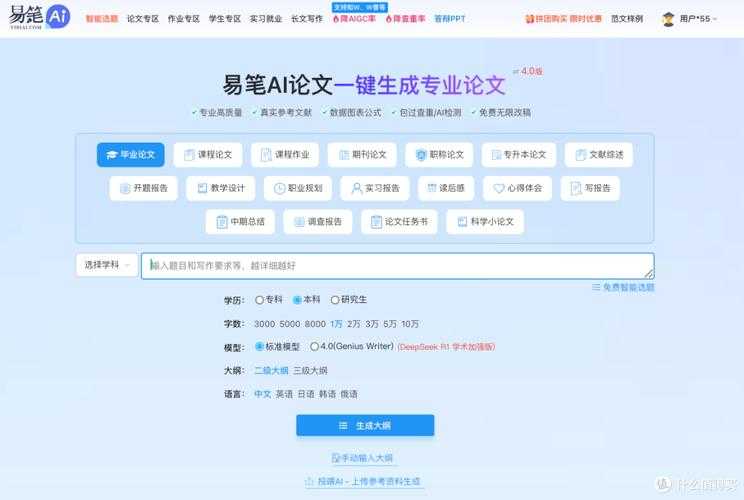The width and height of the screenshot is (744, 500).
Task: Select the 写报告 document icon
Action: click(x=576, y=188)
